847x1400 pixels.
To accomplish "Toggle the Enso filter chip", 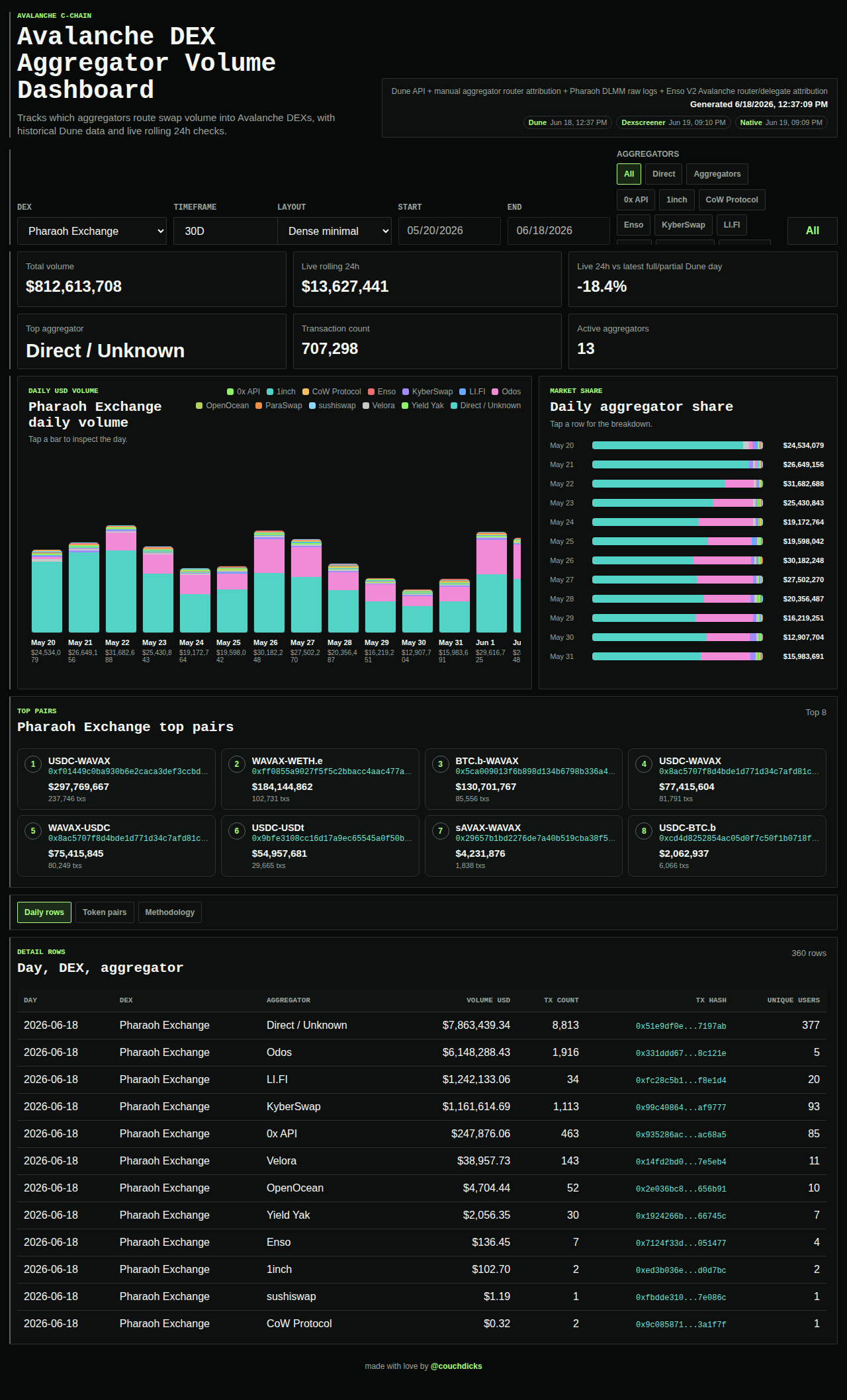I will [x=634, y=225].
